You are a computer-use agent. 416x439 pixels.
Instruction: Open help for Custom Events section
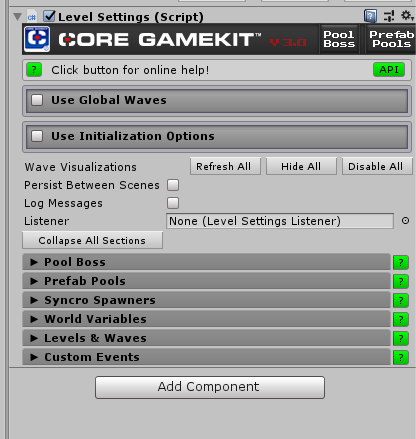401,358
